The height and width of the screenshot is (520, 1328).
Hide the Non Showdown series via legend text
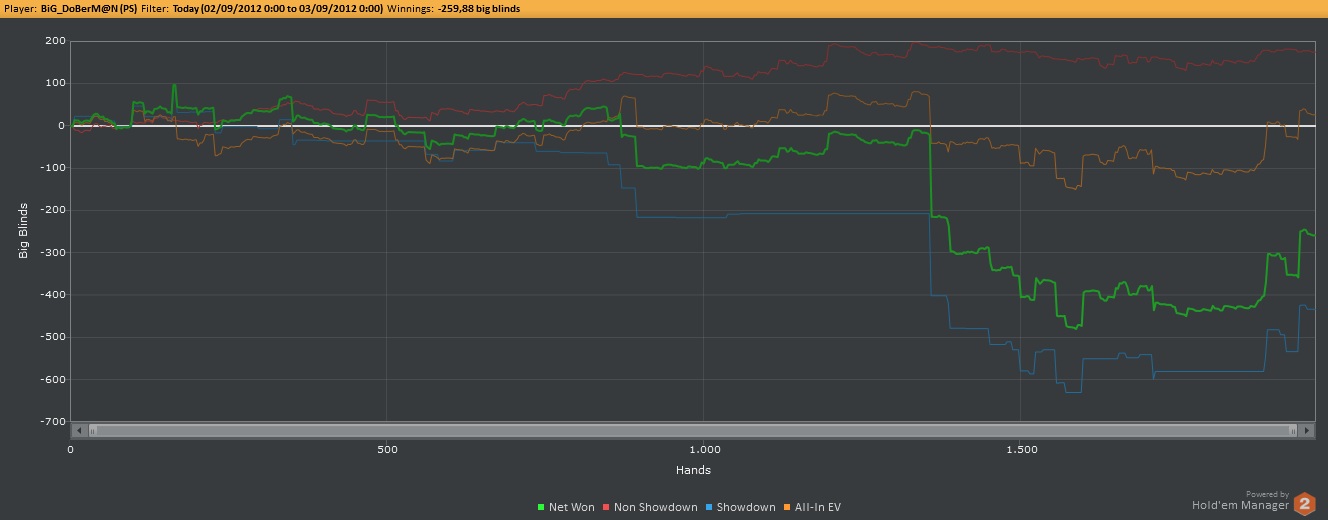point(655,508)
